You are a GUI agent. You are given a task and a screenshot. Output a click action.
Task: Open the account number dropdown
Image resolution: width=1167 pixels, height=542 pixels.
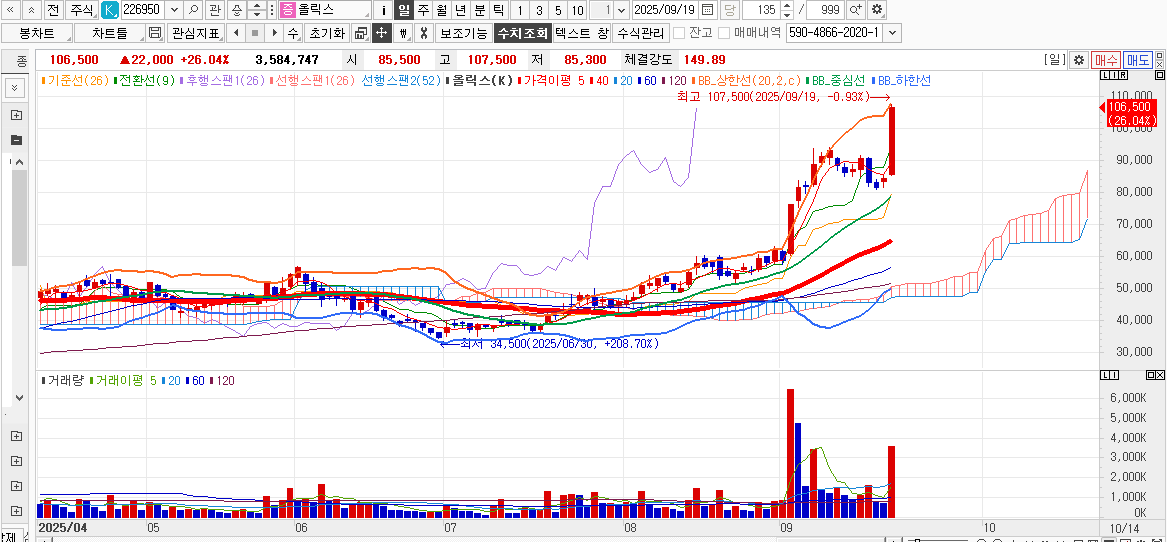892,33
